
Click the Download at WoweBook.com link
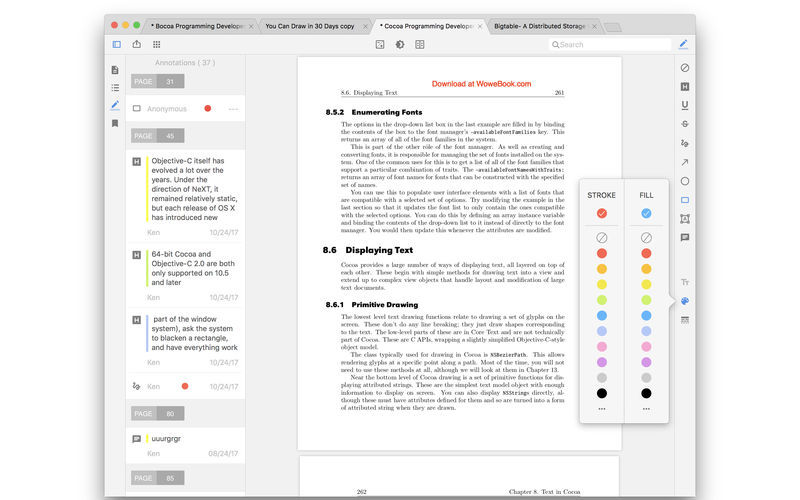click(x=481, y=84)
